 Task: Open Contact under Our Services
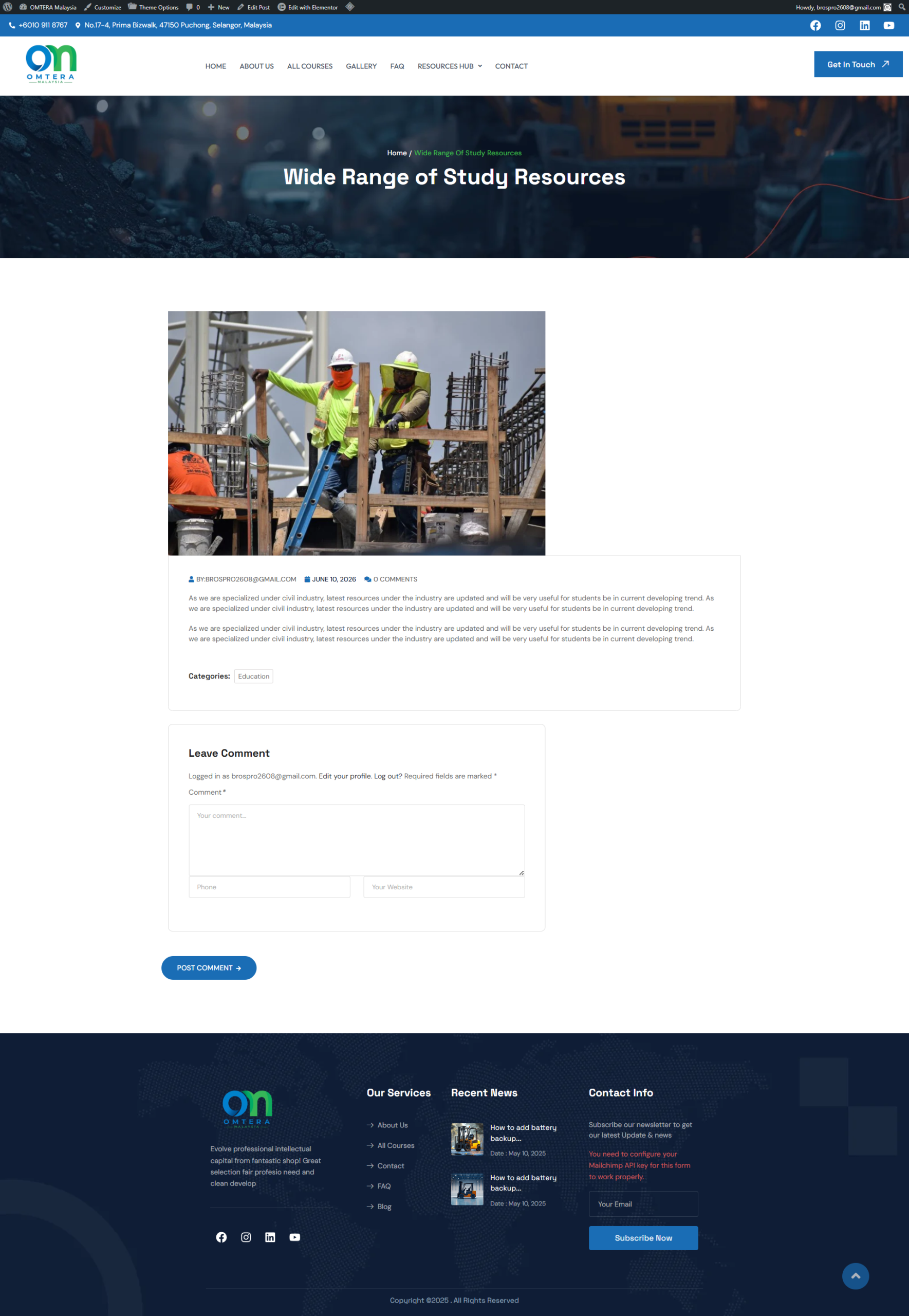coord(385,1166)
